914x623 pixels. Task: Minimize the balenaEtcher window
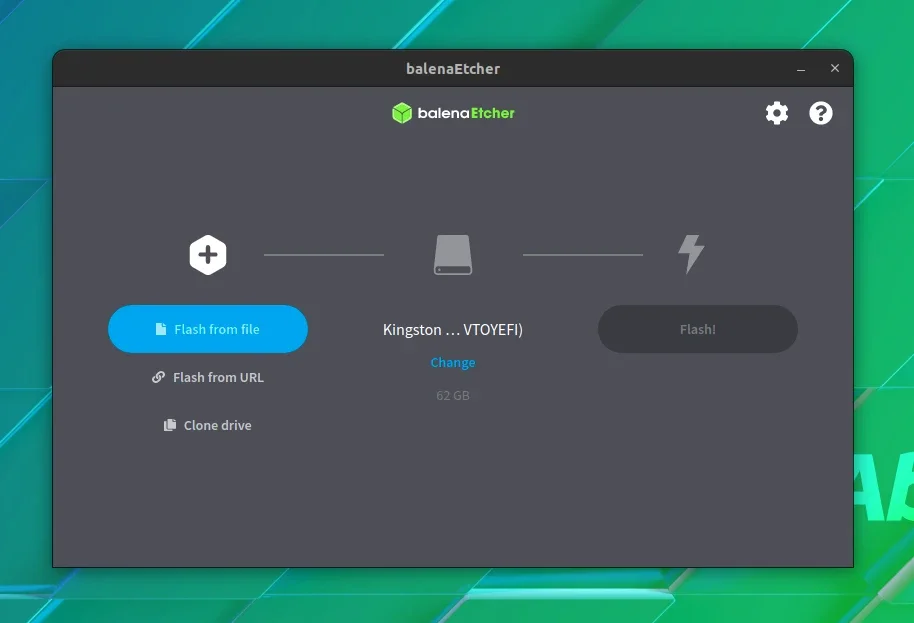click(801, 69)
